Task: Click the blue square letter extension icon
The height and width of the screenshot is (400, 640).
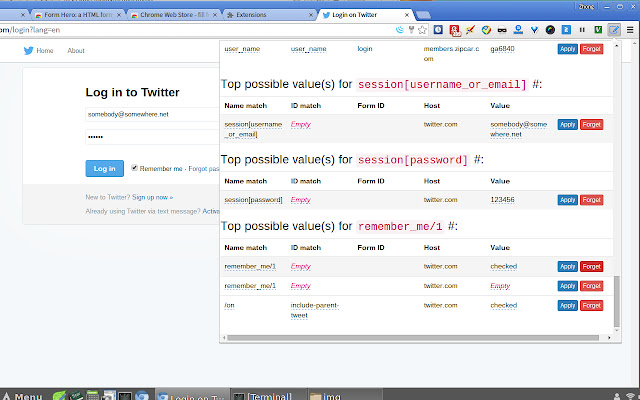Action: coord(566,29)
